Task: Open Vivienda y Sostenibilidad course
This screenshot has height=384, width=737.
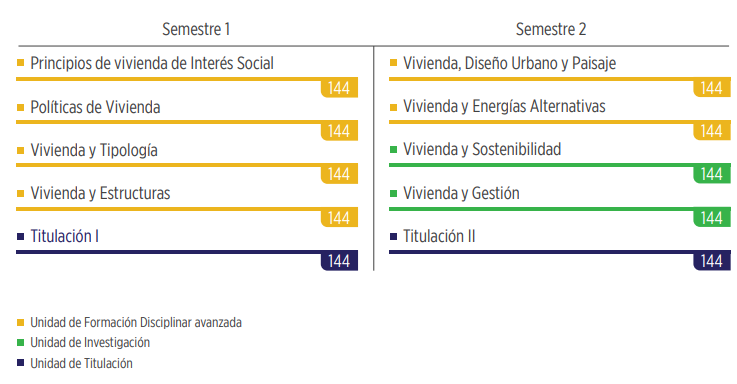Action: [482, 149]
